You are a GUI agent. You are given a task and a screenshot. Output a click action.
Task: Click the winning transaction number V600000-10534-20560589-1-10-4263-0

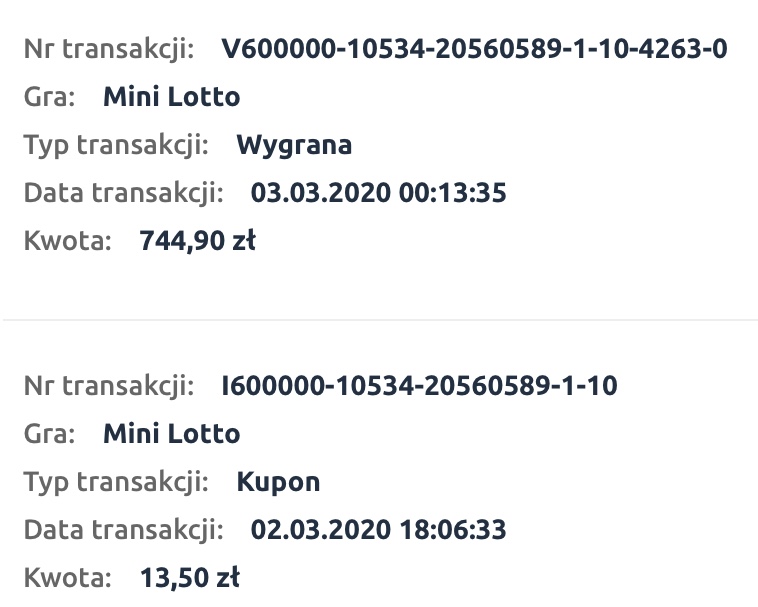point(474,49)
